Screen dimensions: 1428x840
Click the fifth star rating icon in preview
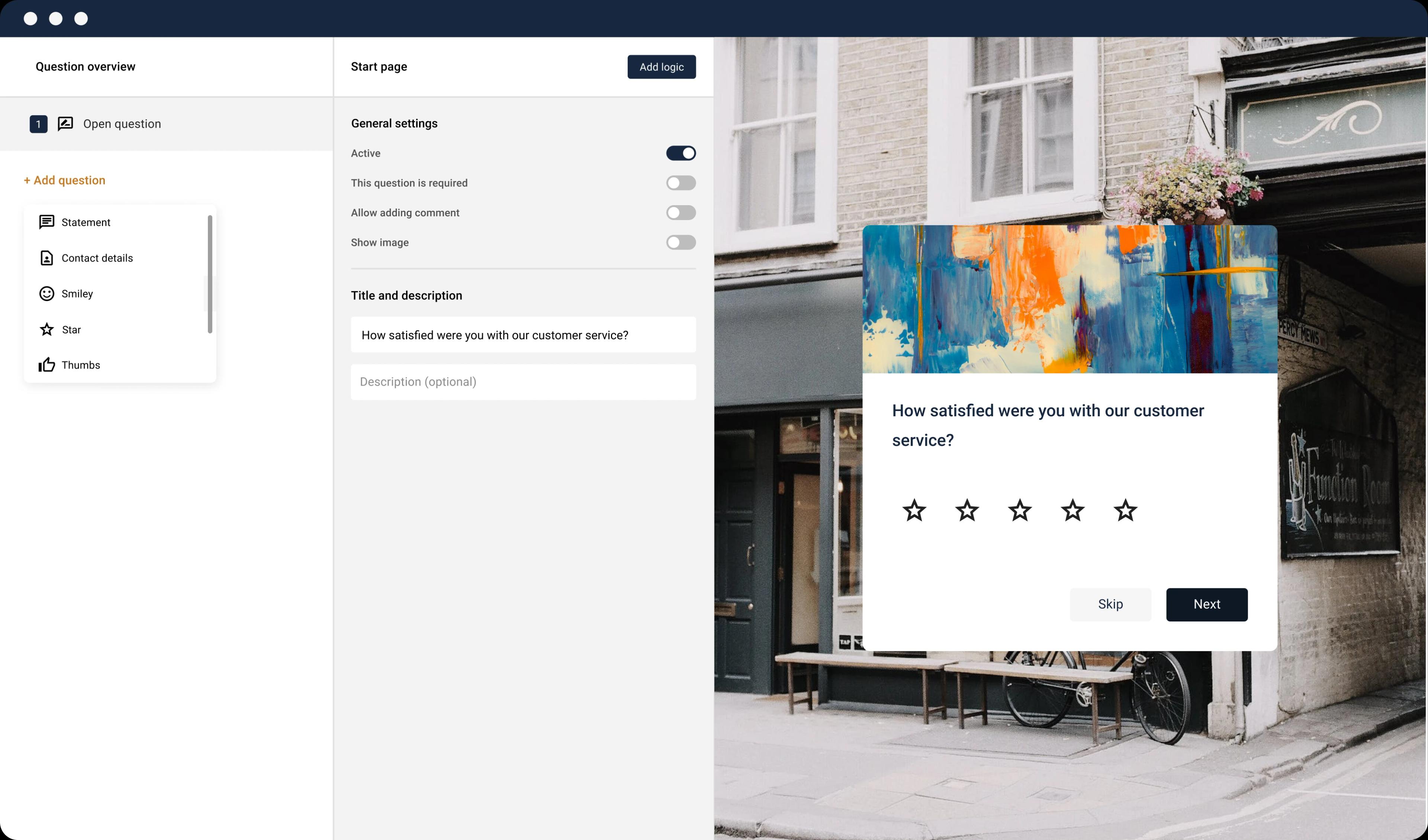point(1124,510)
